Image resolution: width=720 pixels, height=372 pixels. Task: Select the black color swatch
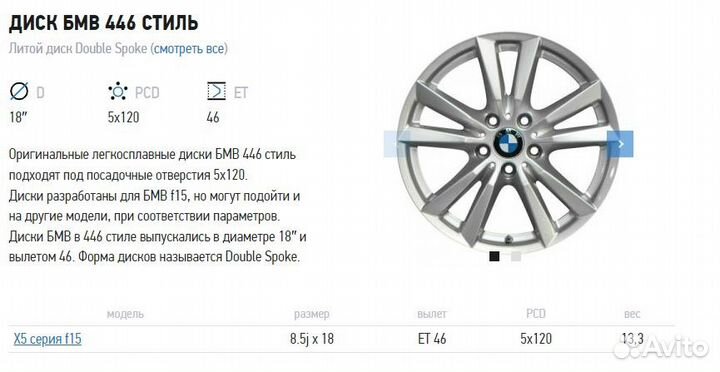point(494,256)
